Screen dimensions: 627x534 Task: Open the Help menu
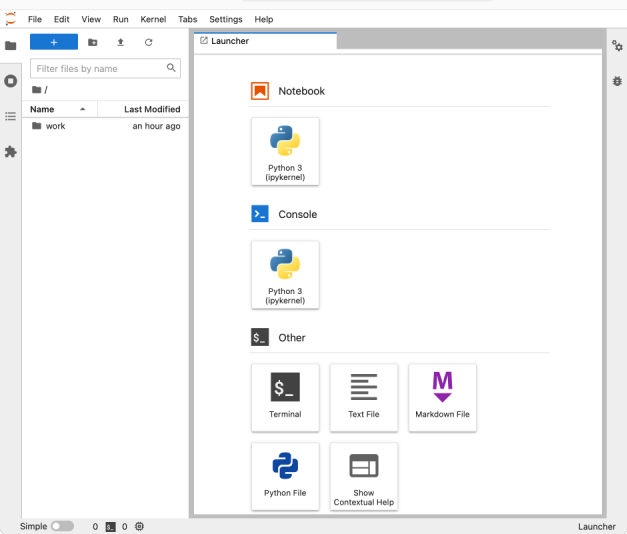264,19
